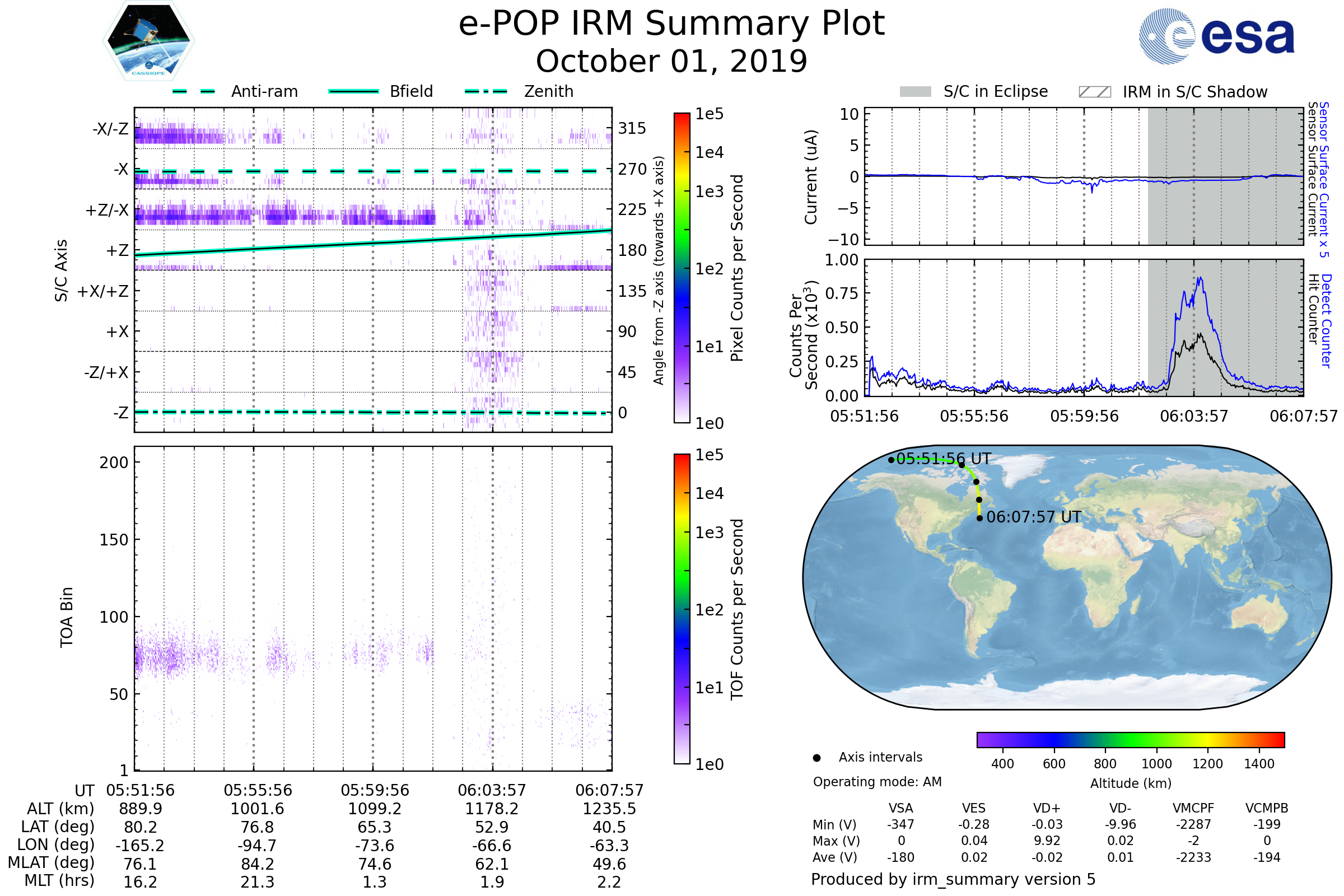Click the Zenith dash-dot legend line

click(x=486, y=91)
